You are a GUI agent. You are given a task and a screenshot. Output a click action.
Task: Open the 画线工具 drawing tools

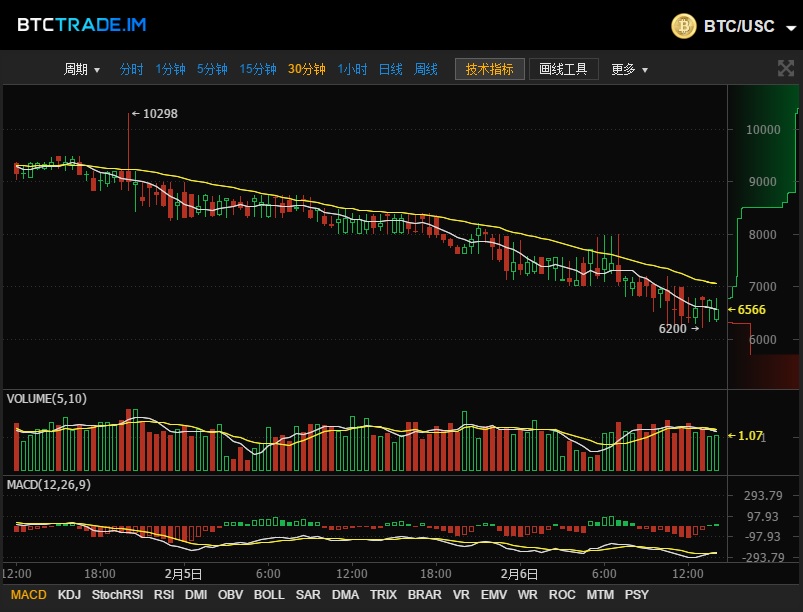click(x=563, y=69)
